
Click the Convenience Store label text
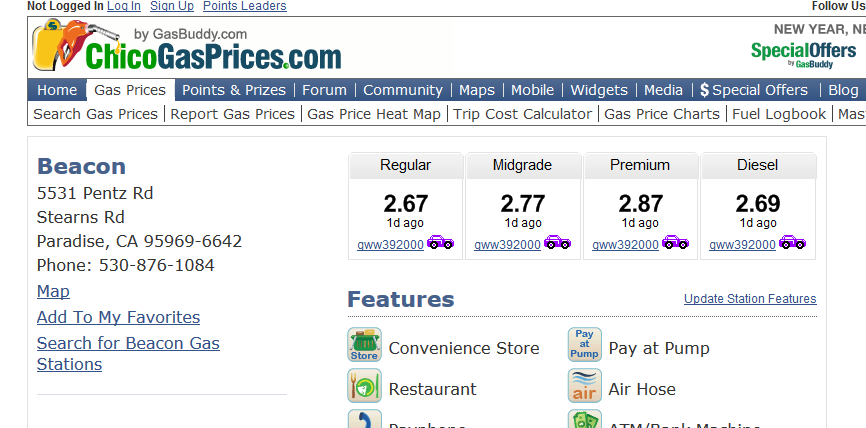[464, 348]
